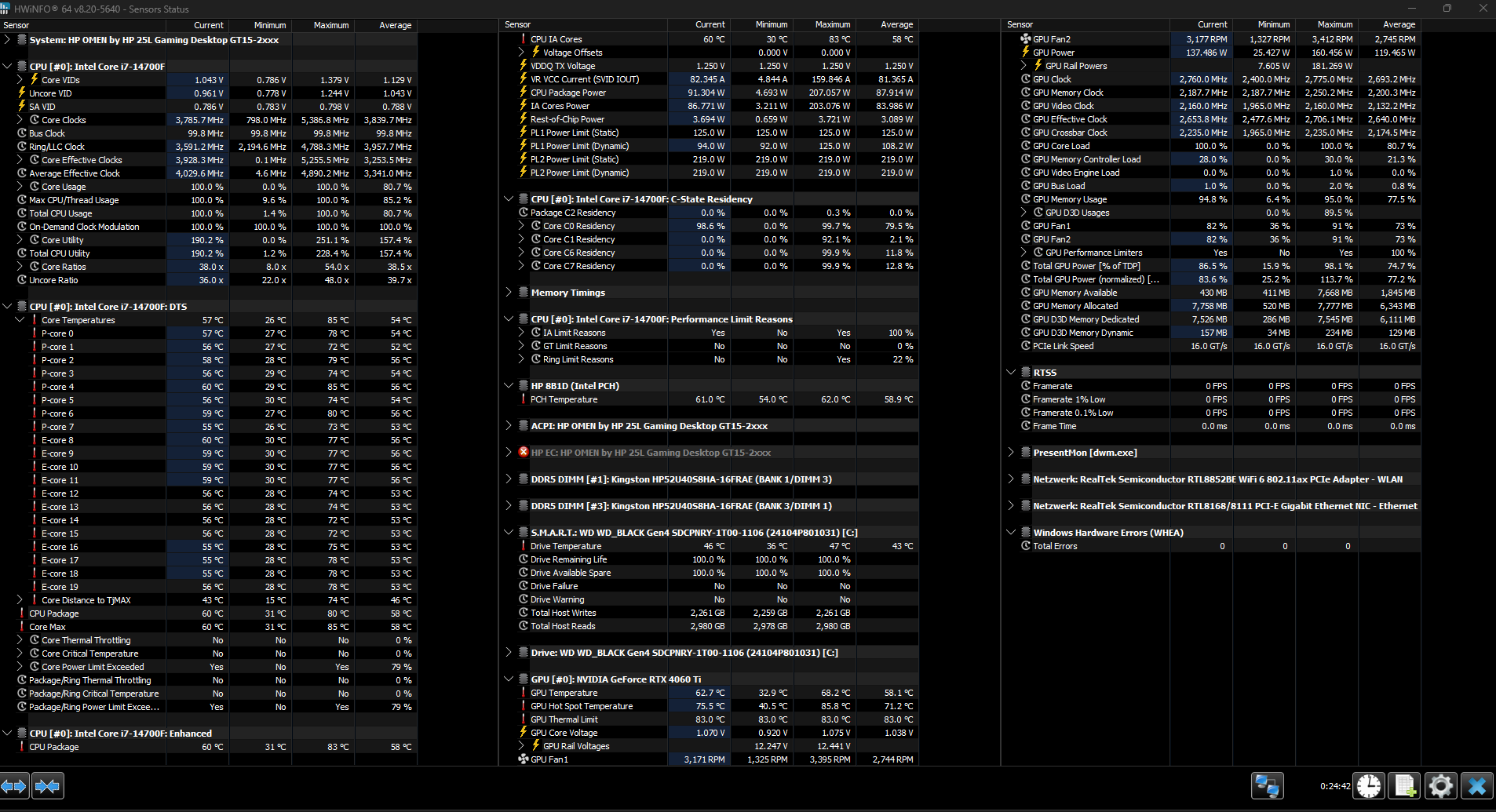Collapse the Core Temperatures tree
This screenshot has width=1496, height=812.
pos(20,320)
